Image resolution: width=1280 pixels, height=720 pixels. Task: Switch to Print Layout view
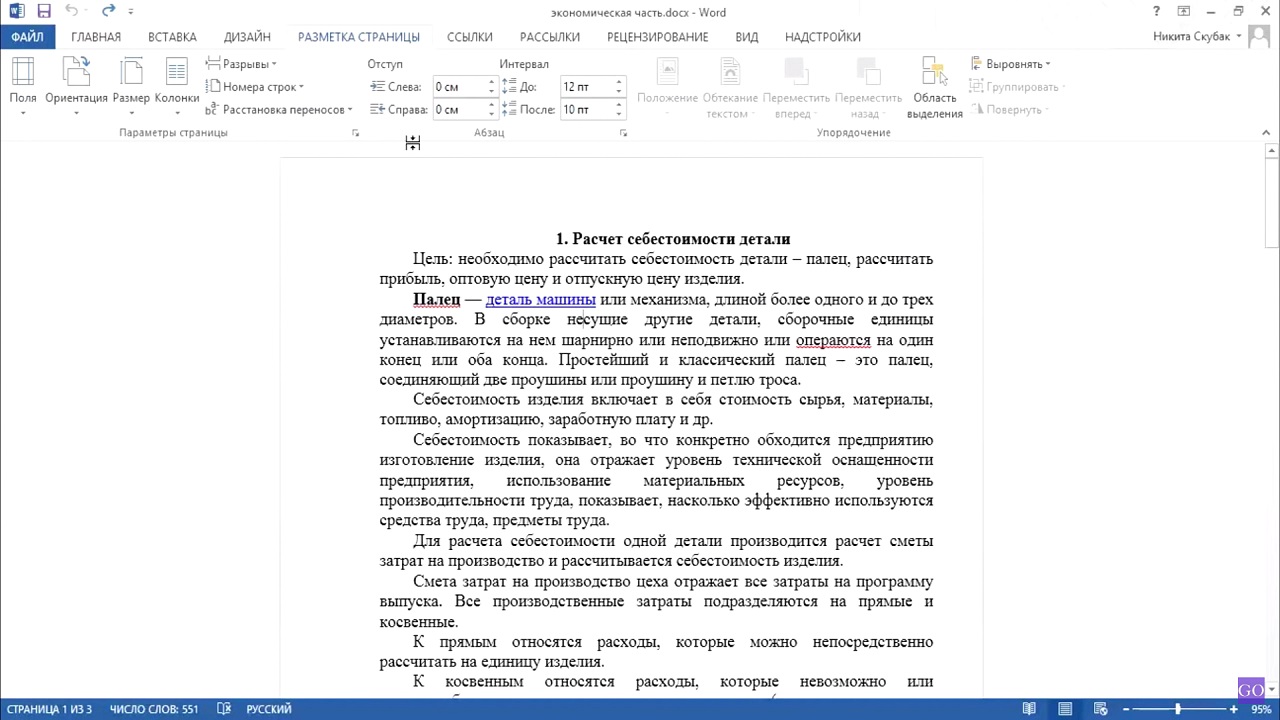coord(1066,709)
